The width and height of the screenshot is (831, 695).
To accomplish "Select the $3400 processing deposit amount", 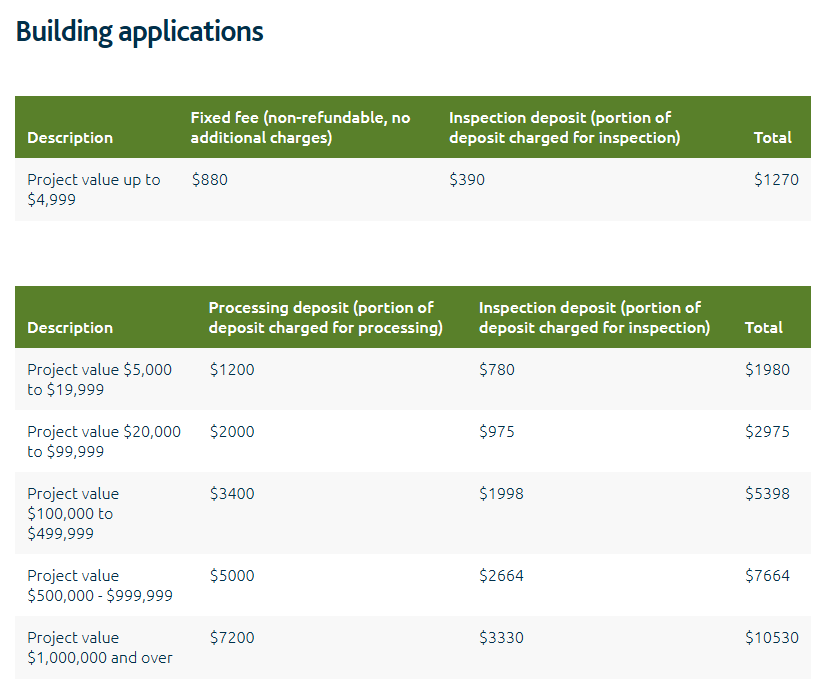I will [232, 494].
